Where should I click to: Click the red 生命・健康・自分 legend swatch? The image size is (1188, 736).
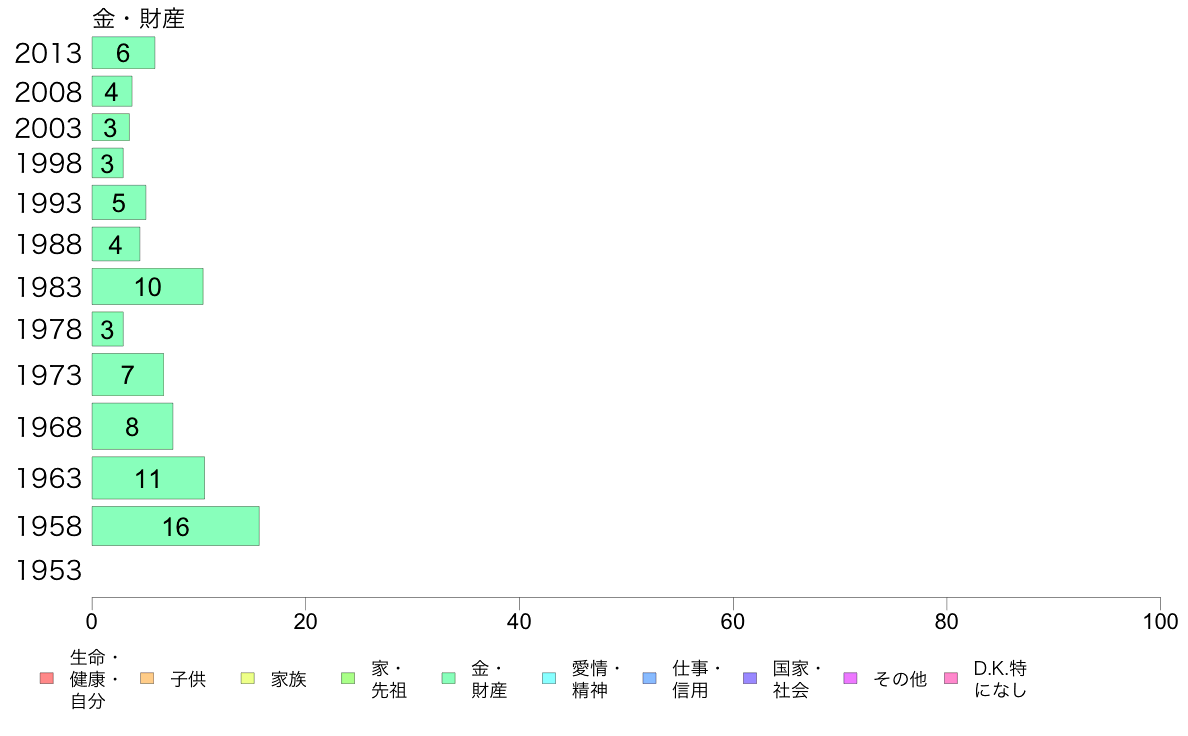tap(47, 678)
